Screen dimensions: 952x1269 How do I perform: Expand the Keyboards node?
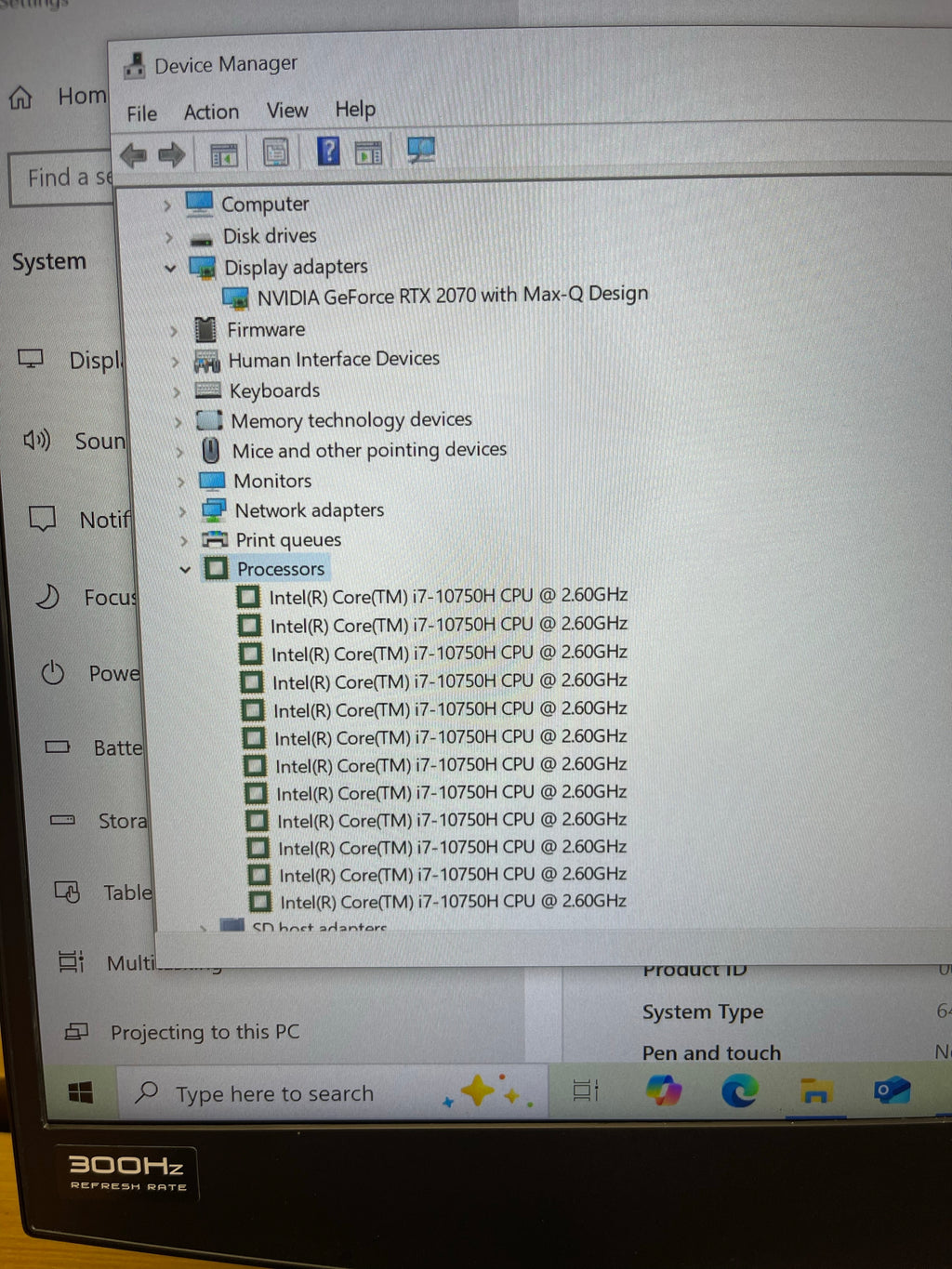coord(177,392)
